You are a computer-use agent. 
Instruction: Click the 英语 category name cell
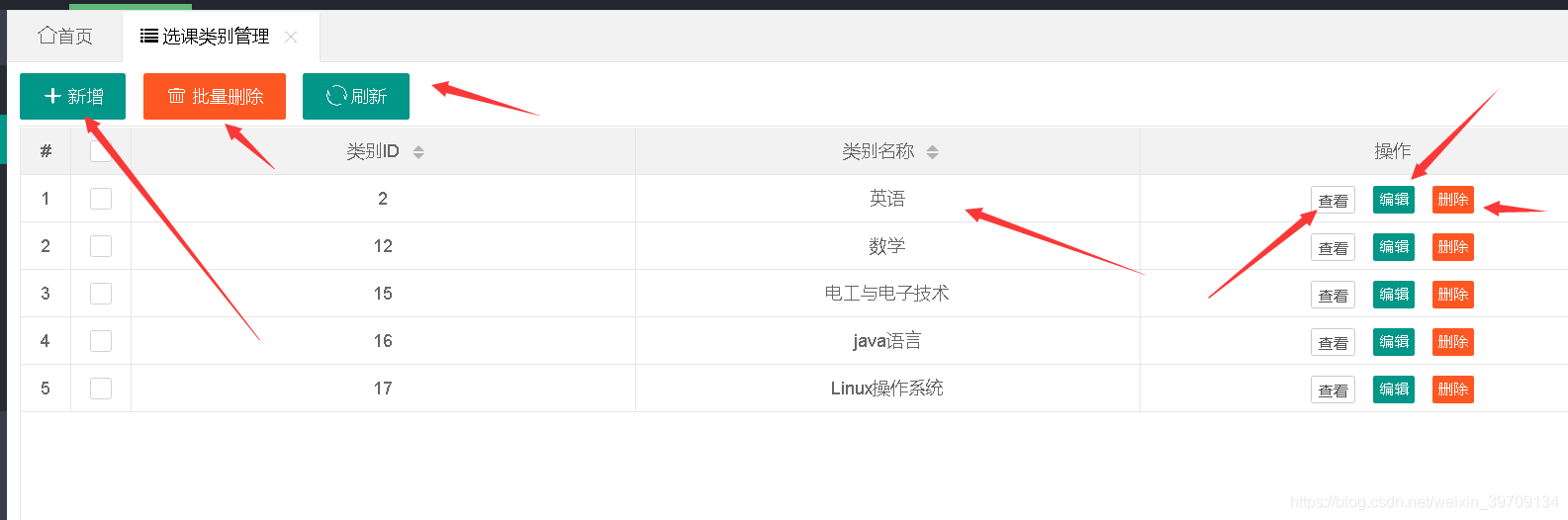tap(886, 199)
